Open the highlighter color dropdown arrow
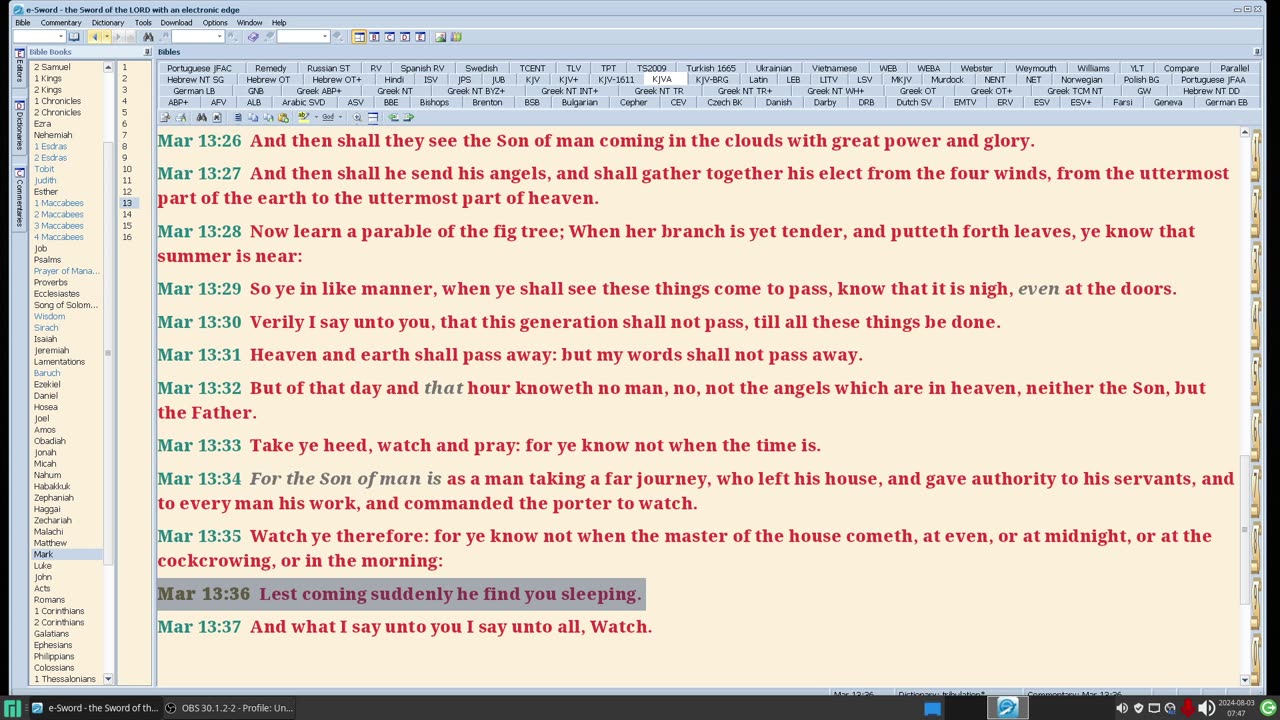 [x=316, y=117]
